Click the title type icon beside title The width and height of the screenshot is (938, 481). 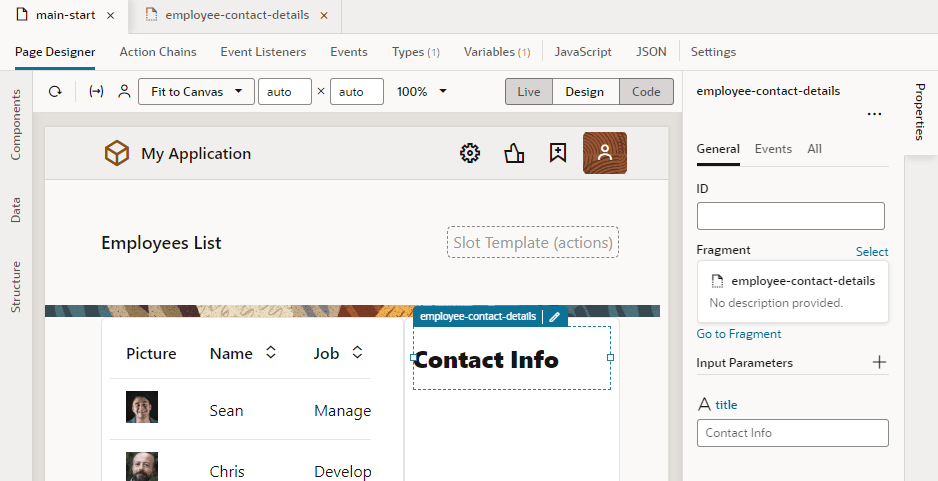pos(704,405)
